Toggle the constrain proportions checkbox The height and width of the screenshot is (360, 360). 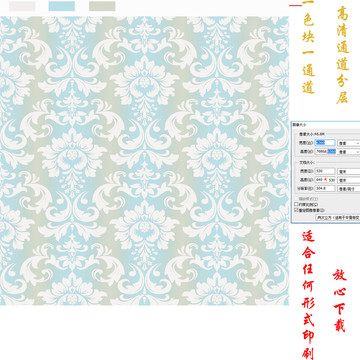coord(296,204)
